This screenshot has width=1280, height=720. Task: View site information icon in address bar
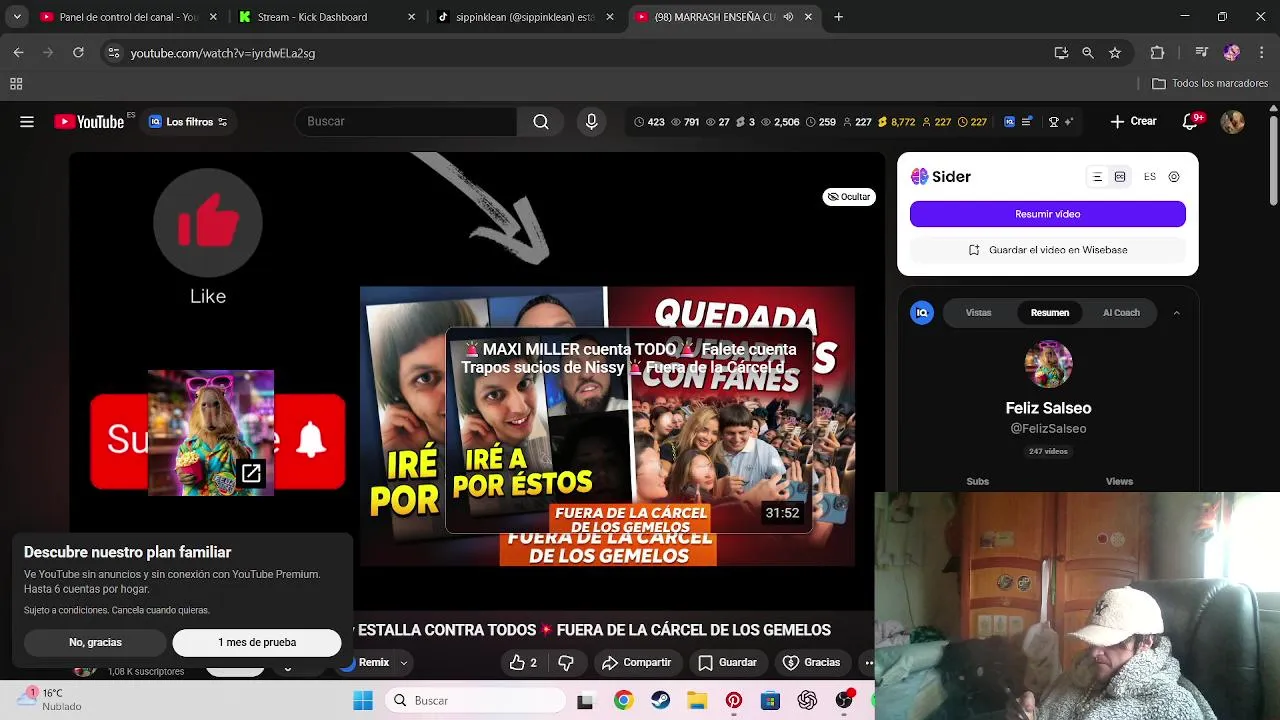pos(114,53)
